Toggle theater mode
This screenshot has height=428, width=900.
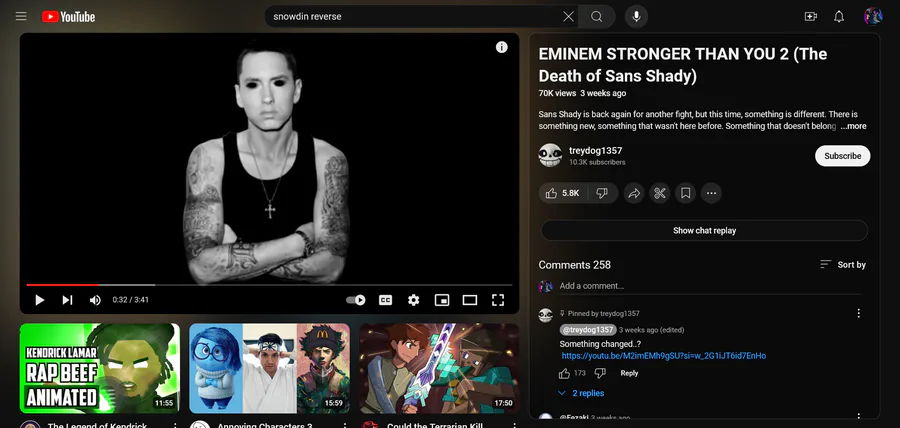470,299
